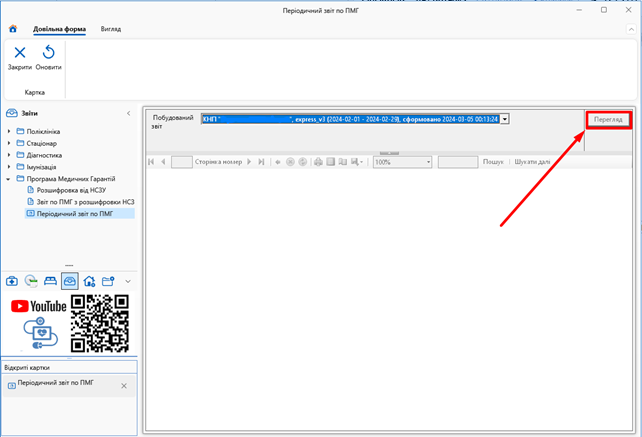Open the export report save icon
This screenshot has width=642, height=437.
point(356,162)
